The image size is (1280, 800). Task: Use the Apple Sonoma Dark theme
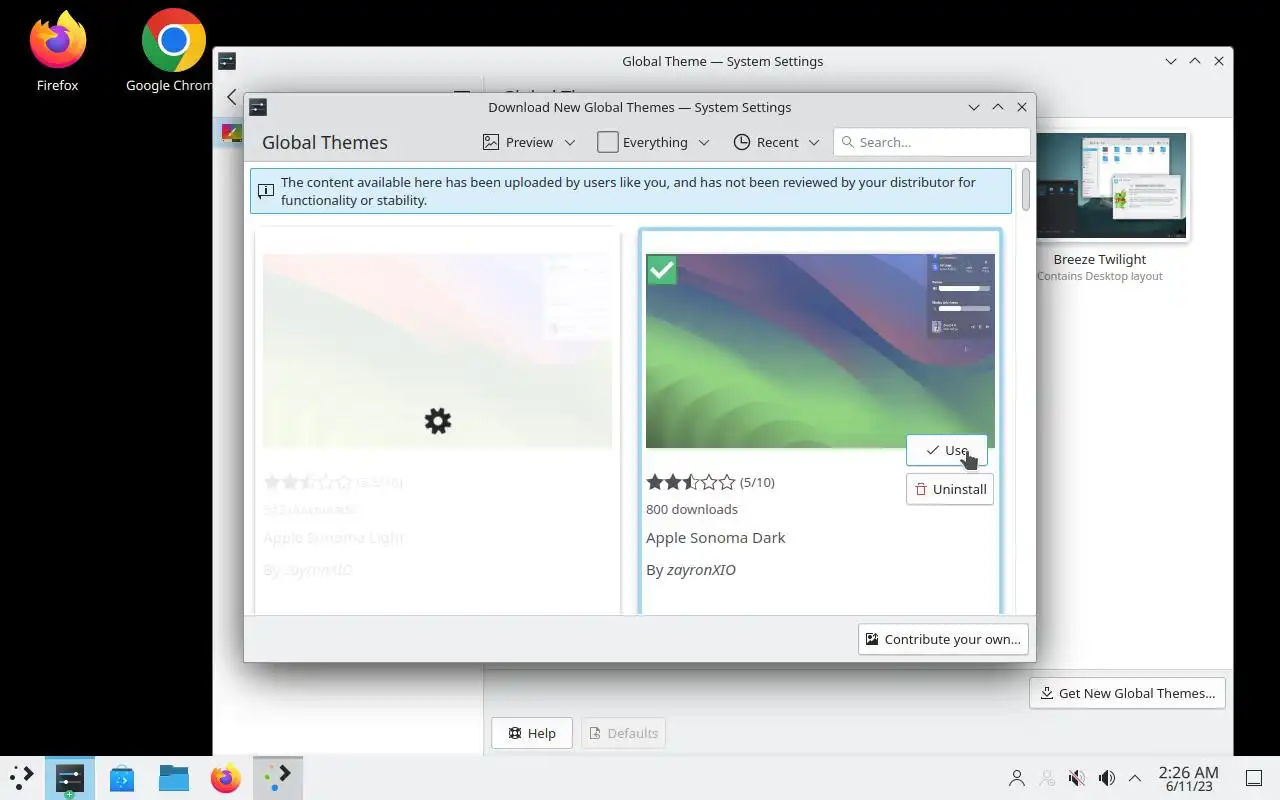point(946,450)
